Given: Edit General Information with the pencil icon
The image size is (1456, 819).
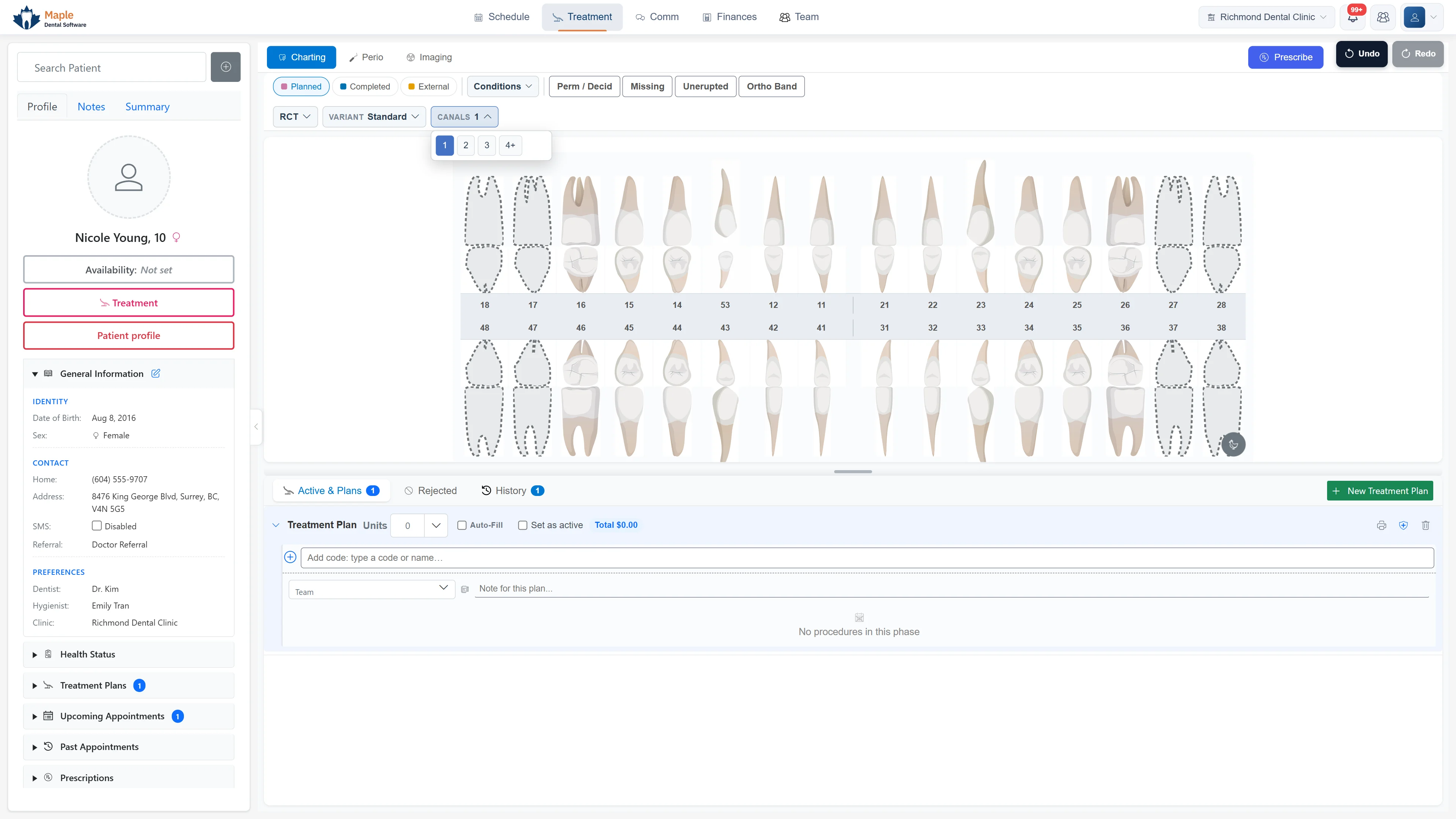Looking at the screenshot, I should [x=156, y=373].
